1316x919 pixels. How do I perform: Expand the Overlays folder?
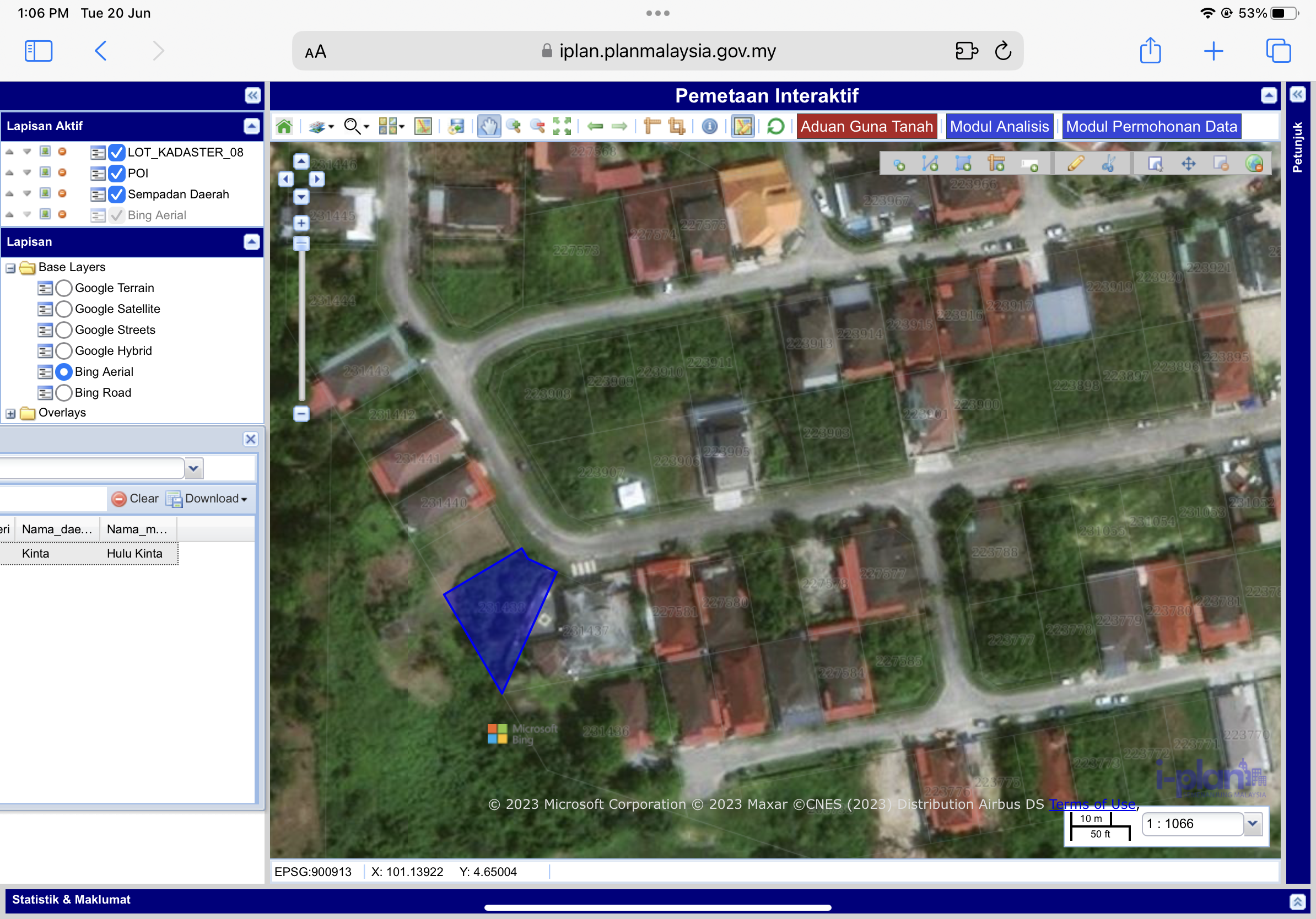(10, 413)
